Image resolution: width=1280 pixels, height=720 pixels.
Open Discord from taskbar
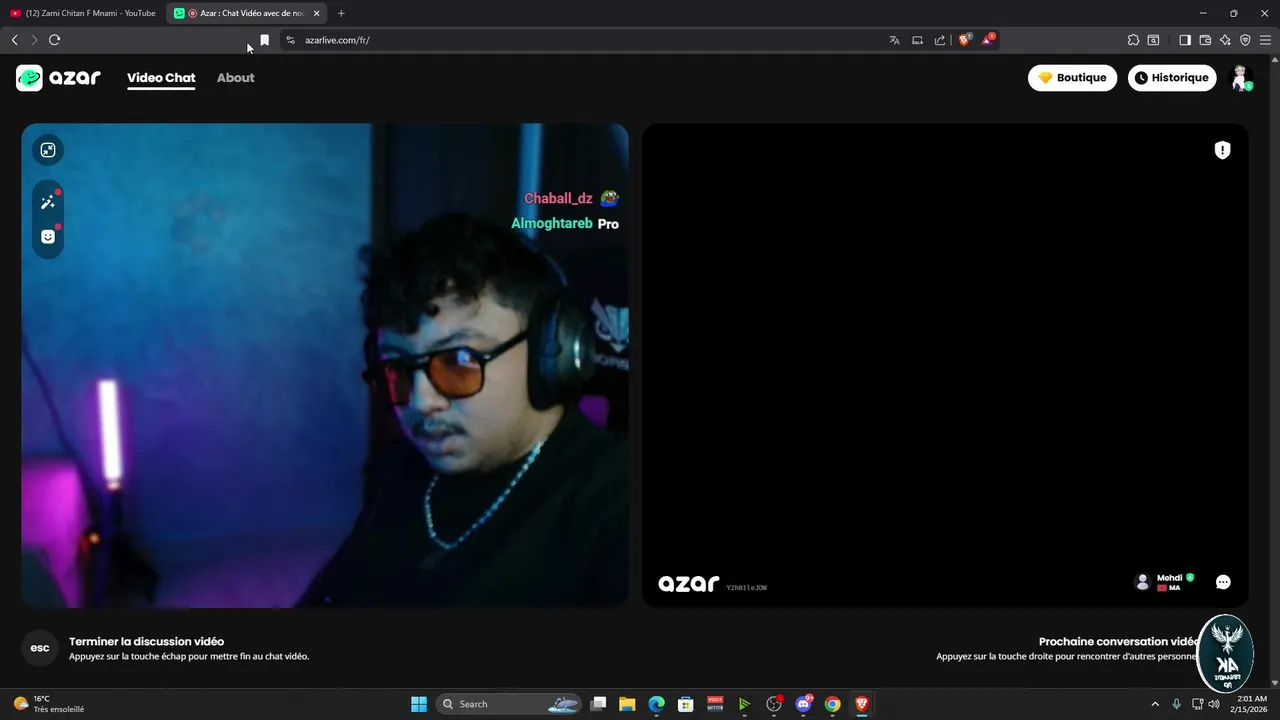[x=803, y=704]
